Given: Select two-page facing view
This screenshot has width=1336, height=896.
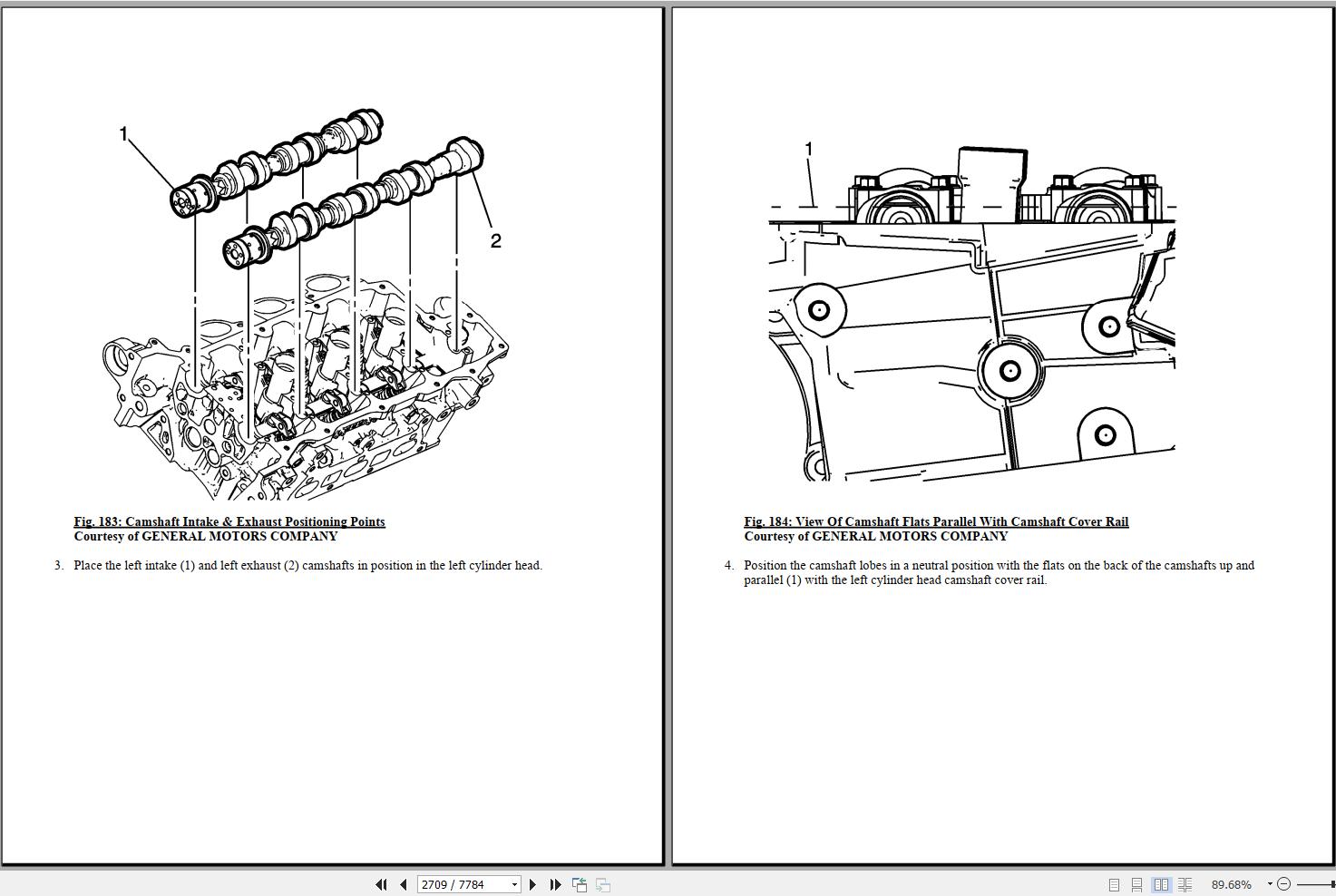Looking at the screenshot, I should click(x=1161, y=884).
